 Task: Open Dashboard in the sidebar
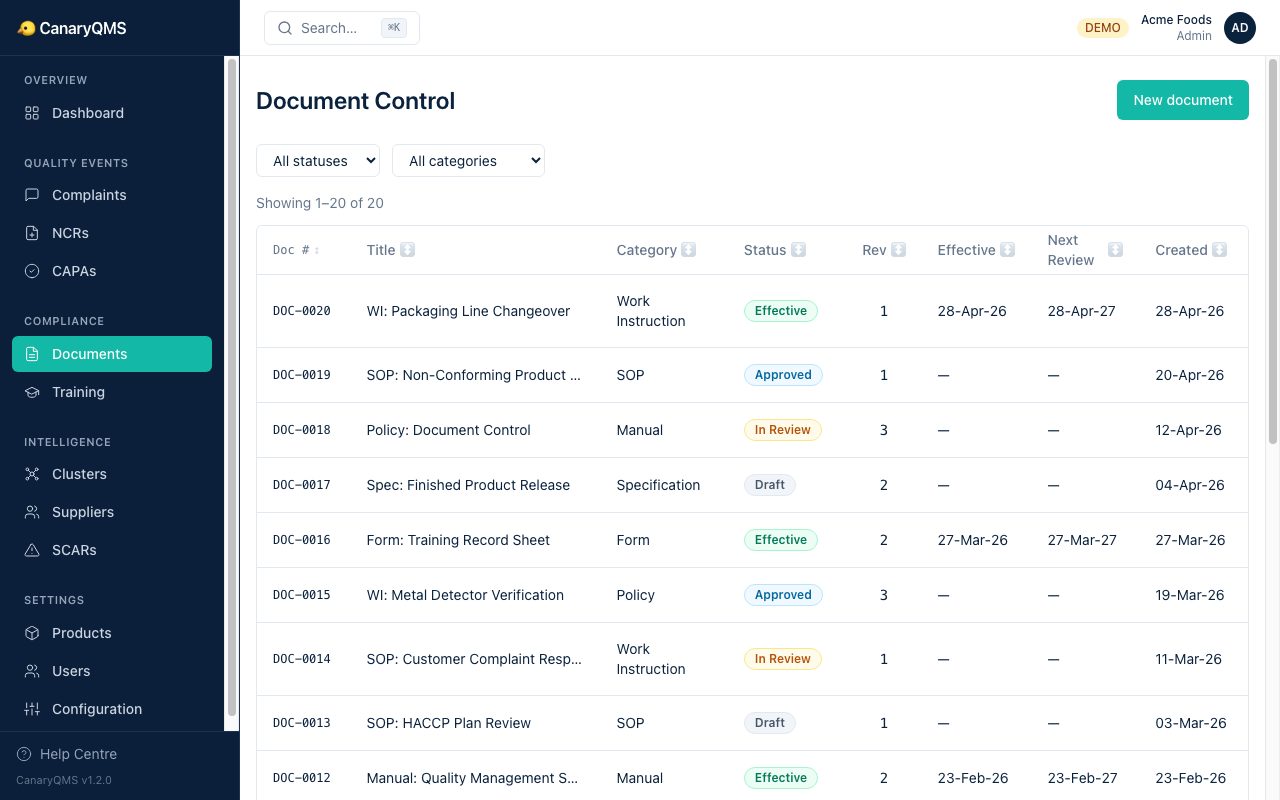click(112, 113)
